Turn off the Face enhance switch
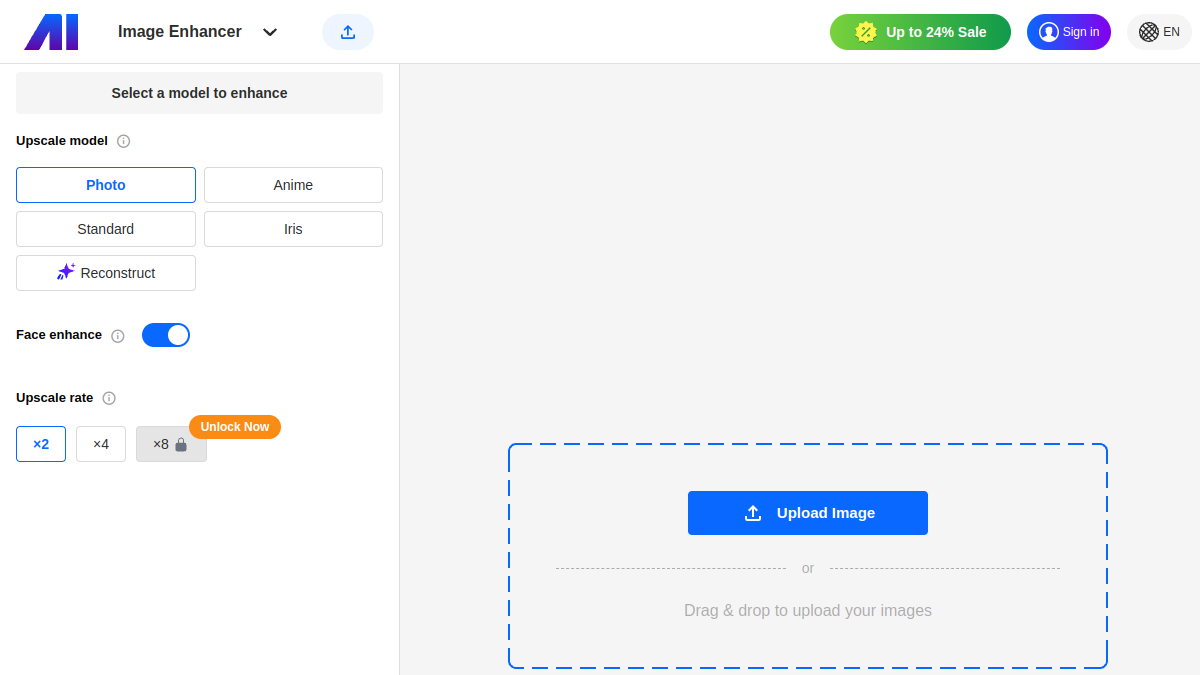Image resolution: width=1200 pixels, height=675 pixels. 166,335
